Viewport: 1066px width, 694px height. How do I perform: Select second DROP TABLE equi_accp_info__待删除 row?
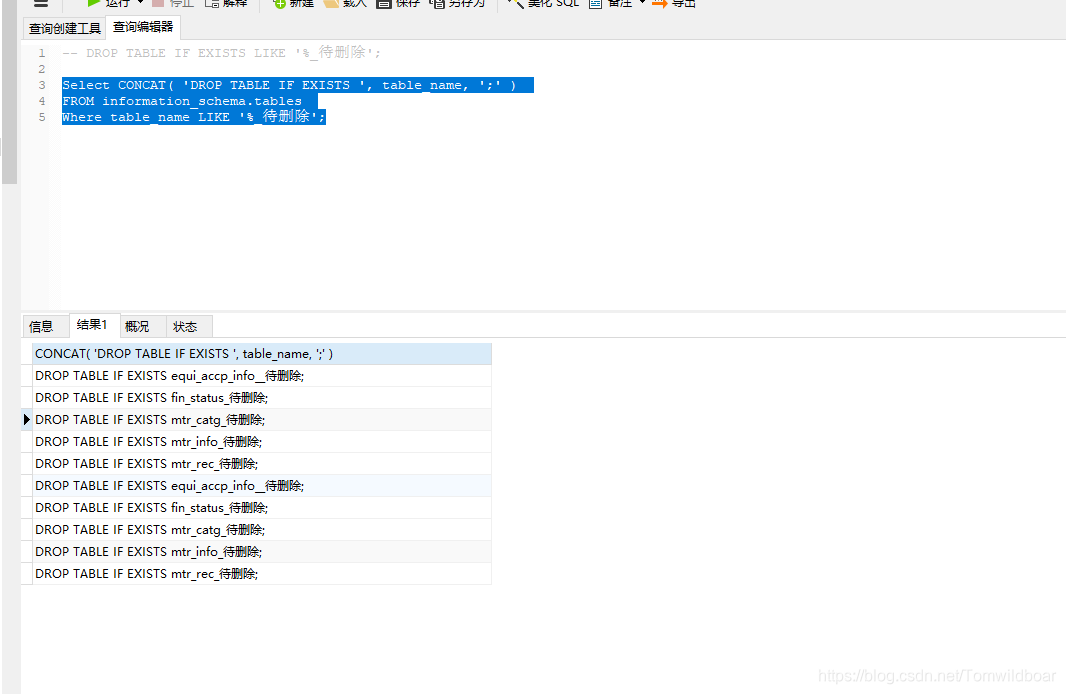coord(262,486)
